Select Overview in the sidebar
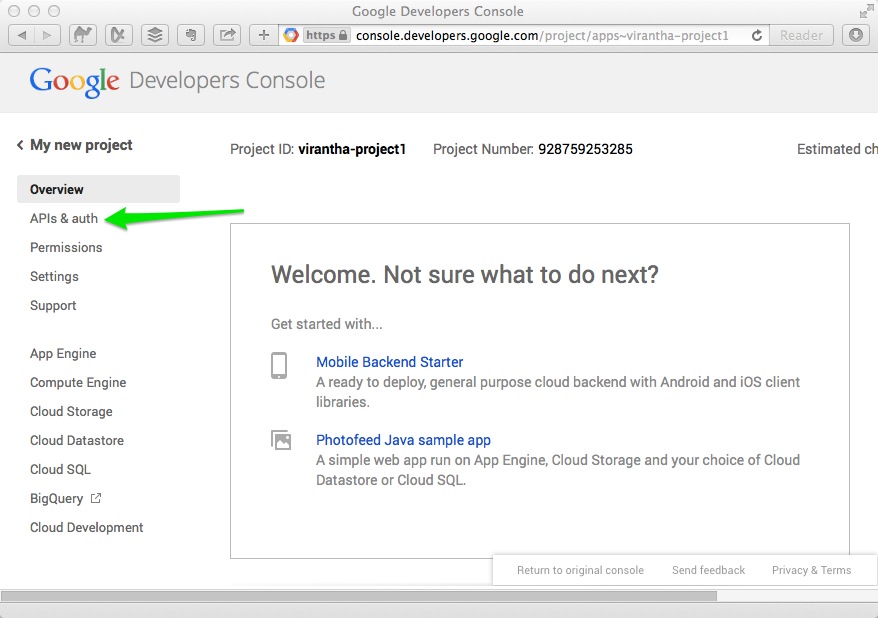The height and width of the screenshot is (618, 878). [x=57, y=189]
